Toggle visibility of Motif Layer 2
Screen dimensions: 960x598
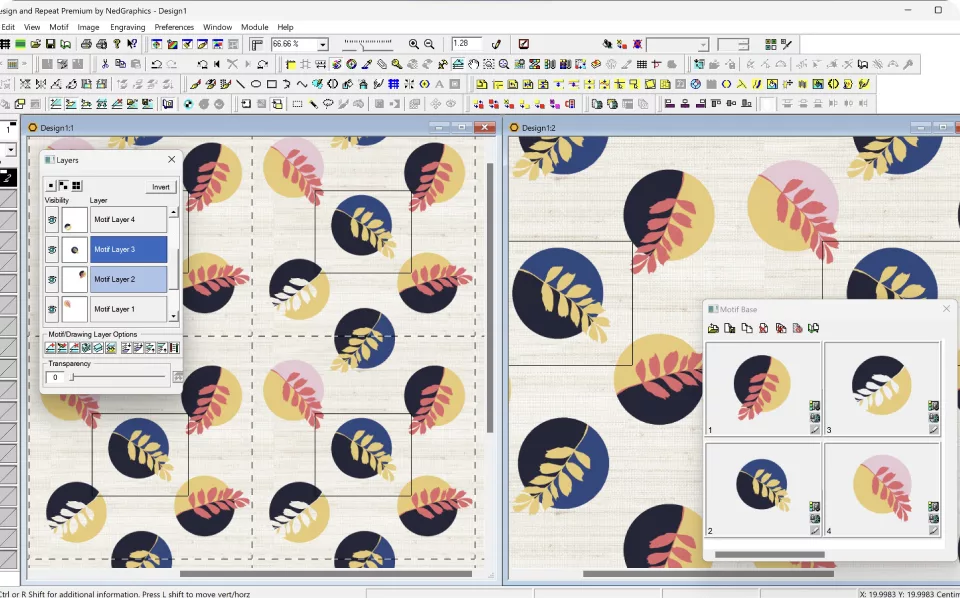point(52,279)
